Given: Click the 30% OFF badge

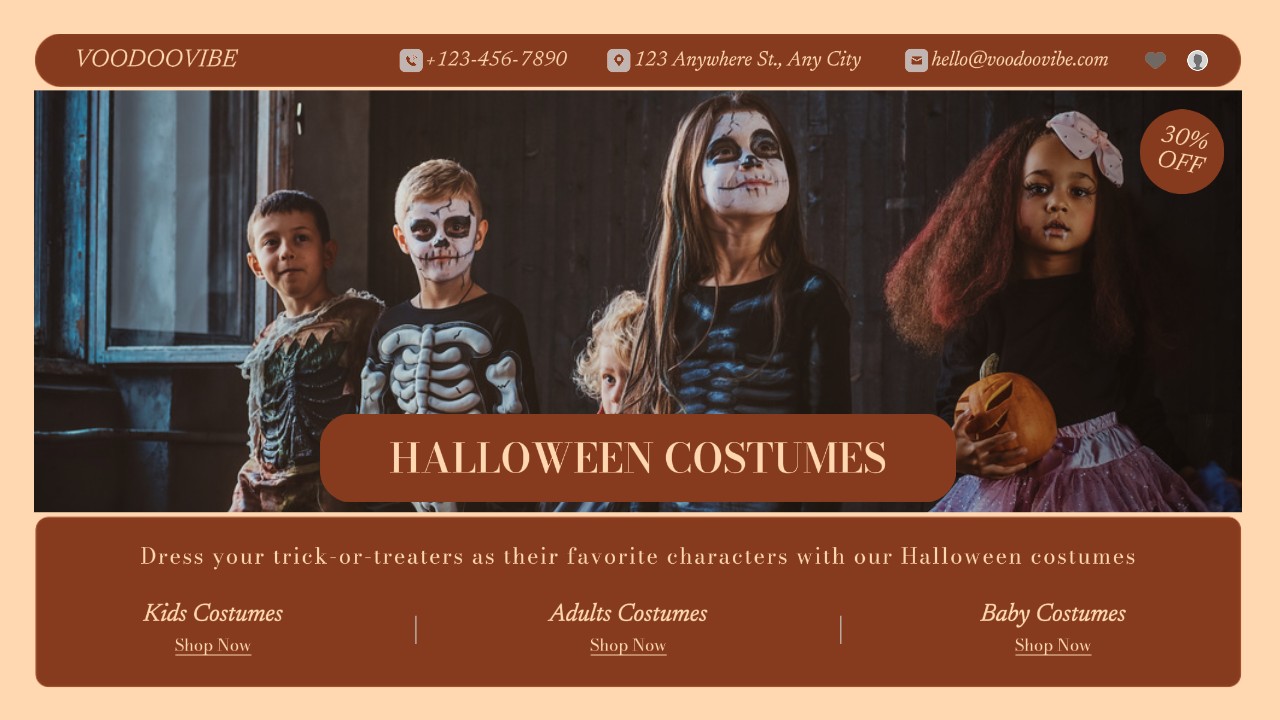Looking at the screenshot, I should pyautogui.click(x=1182, y=151).
